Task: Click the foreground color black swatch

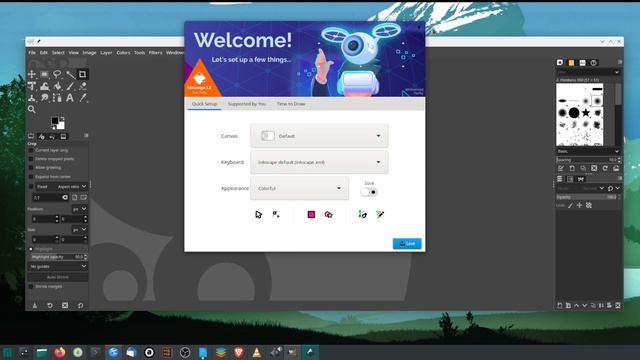Action: 55,120
